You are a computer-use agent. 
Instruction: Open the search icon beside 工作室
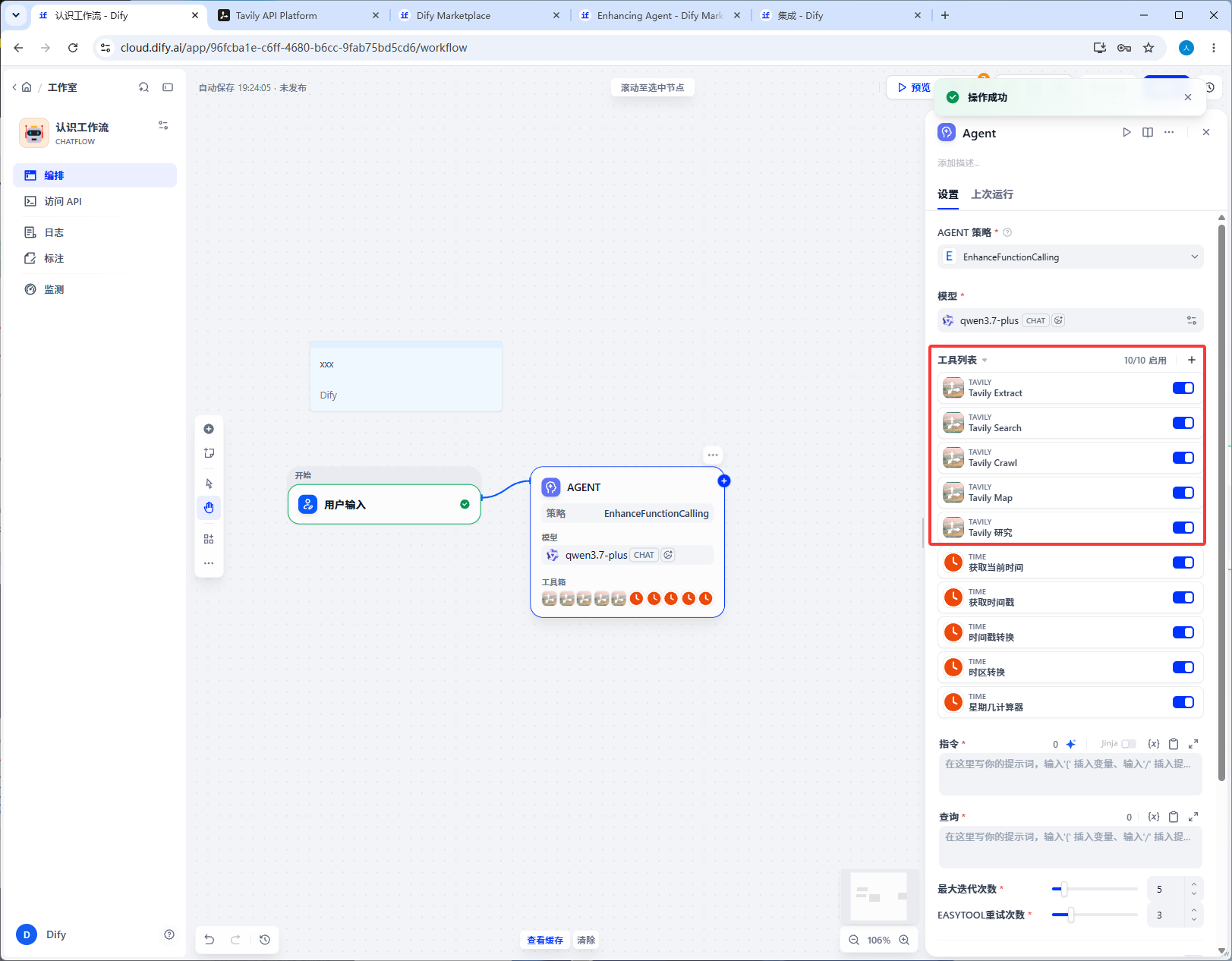click(x=143, y=87)
